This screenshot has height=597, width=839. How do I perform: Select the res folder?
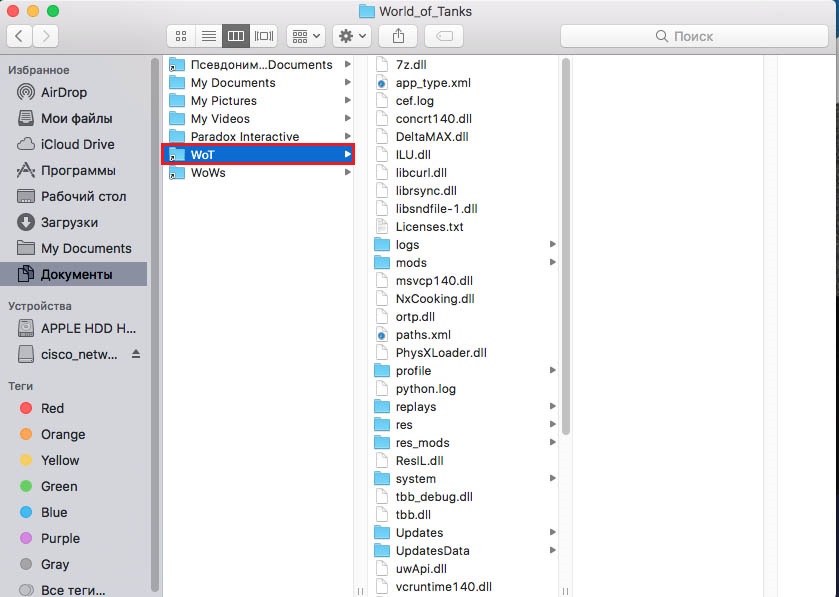pos(464,425)
